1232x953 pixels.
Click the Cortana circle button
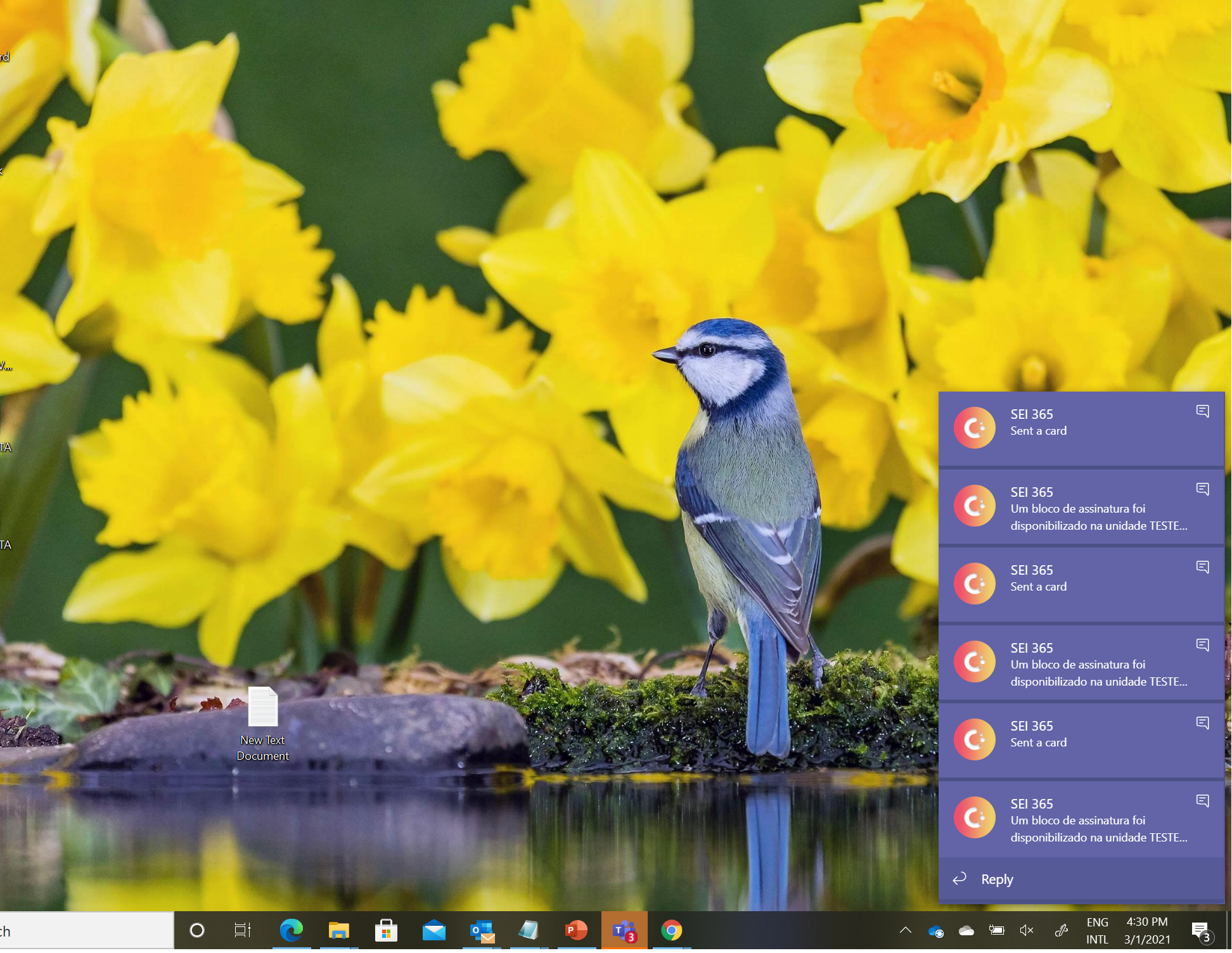click(197, 930)
